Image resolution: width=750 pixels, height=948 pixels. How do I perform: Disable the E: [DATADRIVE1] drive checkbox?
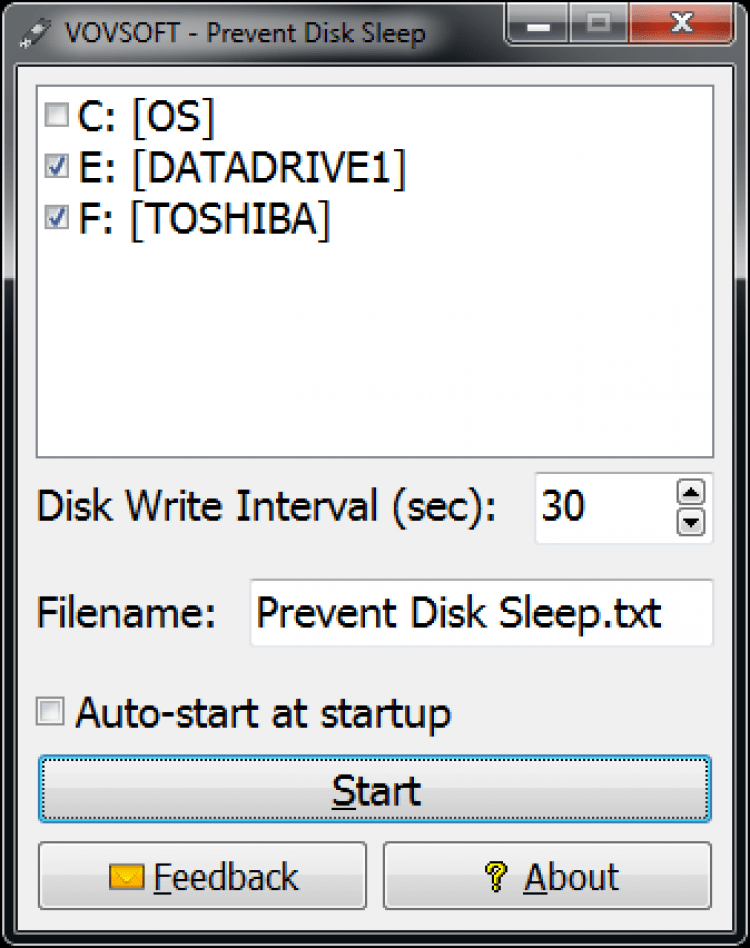[57, 165]
